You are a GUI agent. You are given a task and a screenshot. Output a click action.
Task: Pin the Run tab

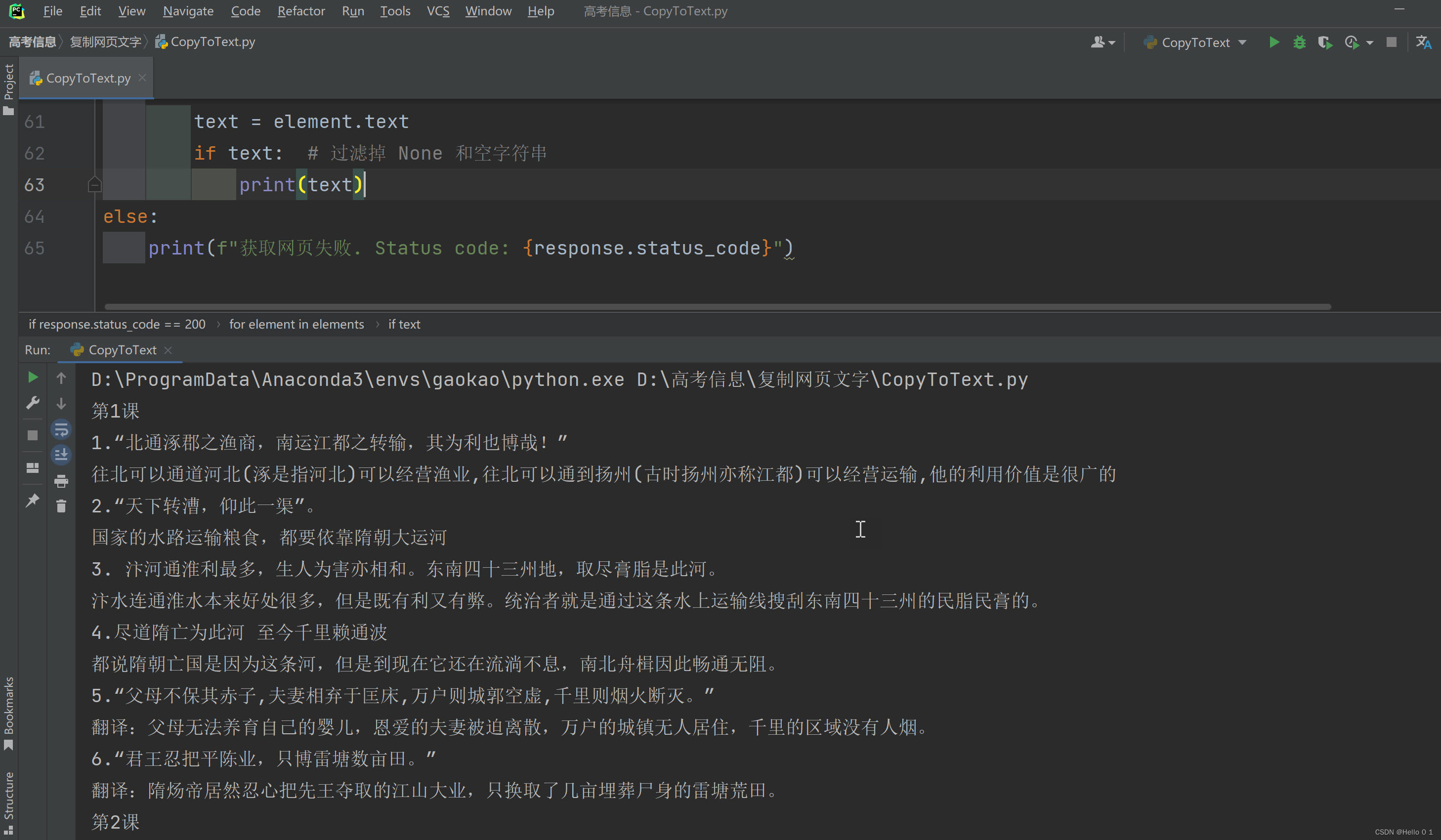(33, 501)
